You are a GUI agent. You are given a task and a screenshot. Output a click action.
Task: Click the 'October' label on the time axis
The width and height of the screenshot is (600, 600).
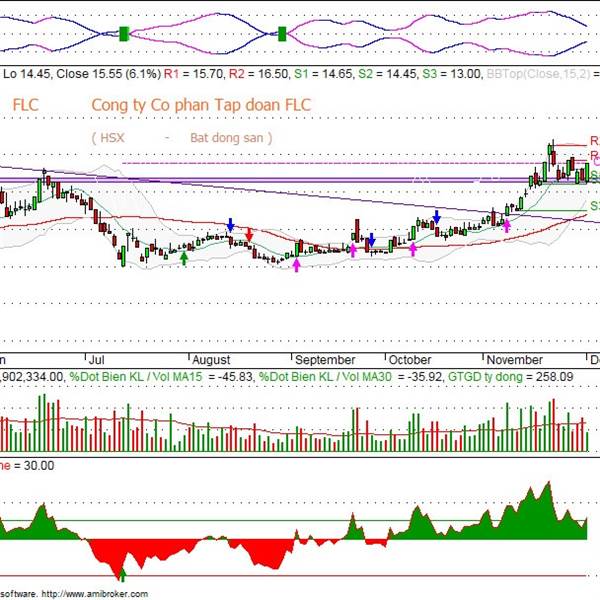pyautogui.click(x=410, y=360)
